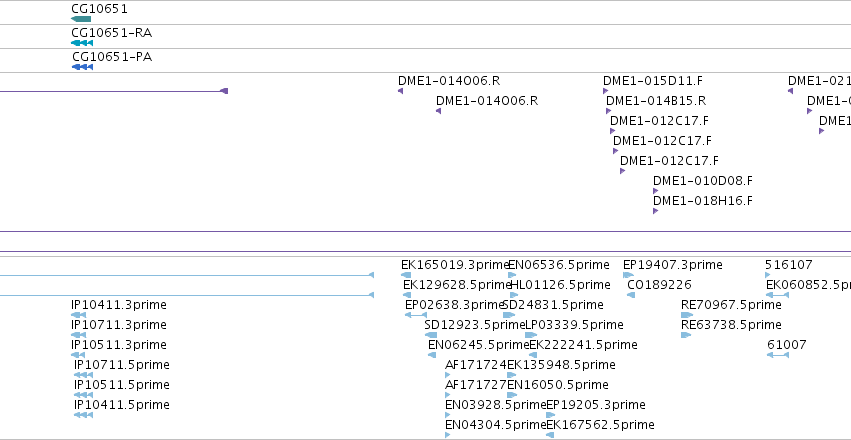This screenshot has height=440, width=851.
Task: Select the IP10511.5prime label
Action: tap(122, 385)
